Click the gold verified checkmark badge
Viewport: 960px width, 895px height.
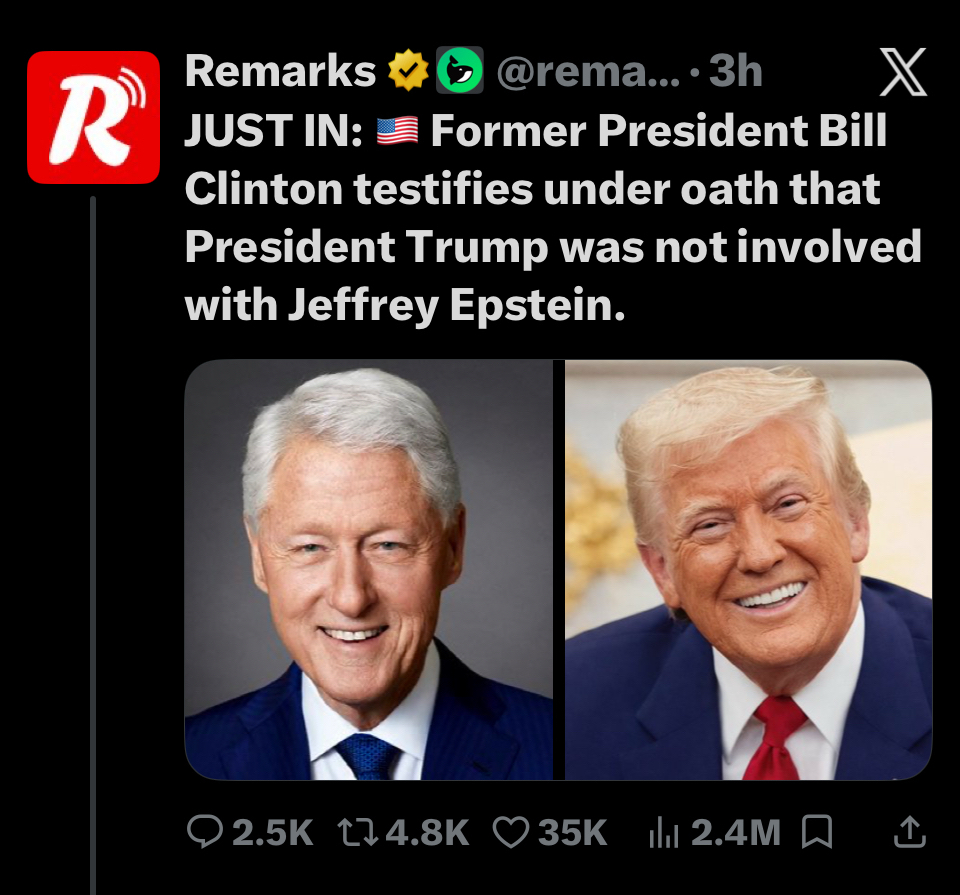(408, 72)
